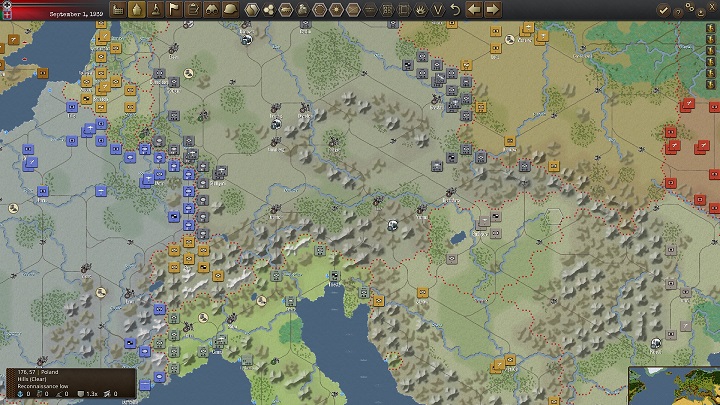Click the fifth anchor icon on right edge
The width and height of the screenshot is (720, 405).
[711, 73]
